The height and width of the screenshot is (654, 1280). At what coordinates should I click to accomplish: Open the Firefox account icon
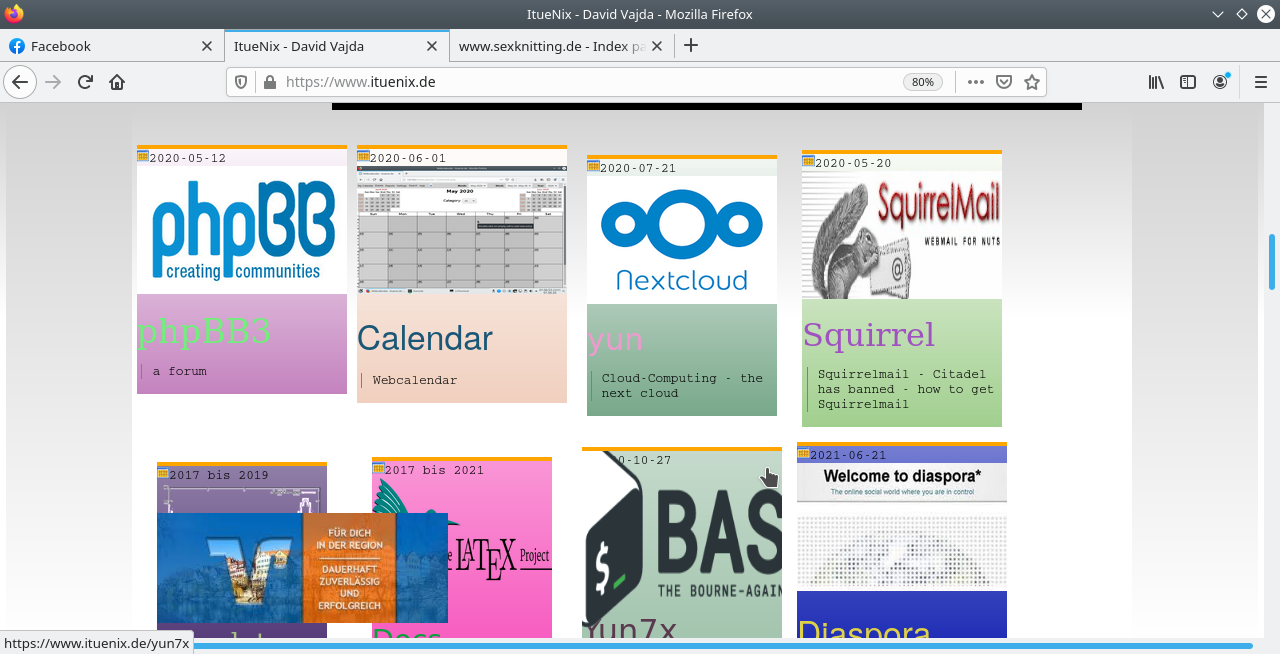tap(1220, 82)
